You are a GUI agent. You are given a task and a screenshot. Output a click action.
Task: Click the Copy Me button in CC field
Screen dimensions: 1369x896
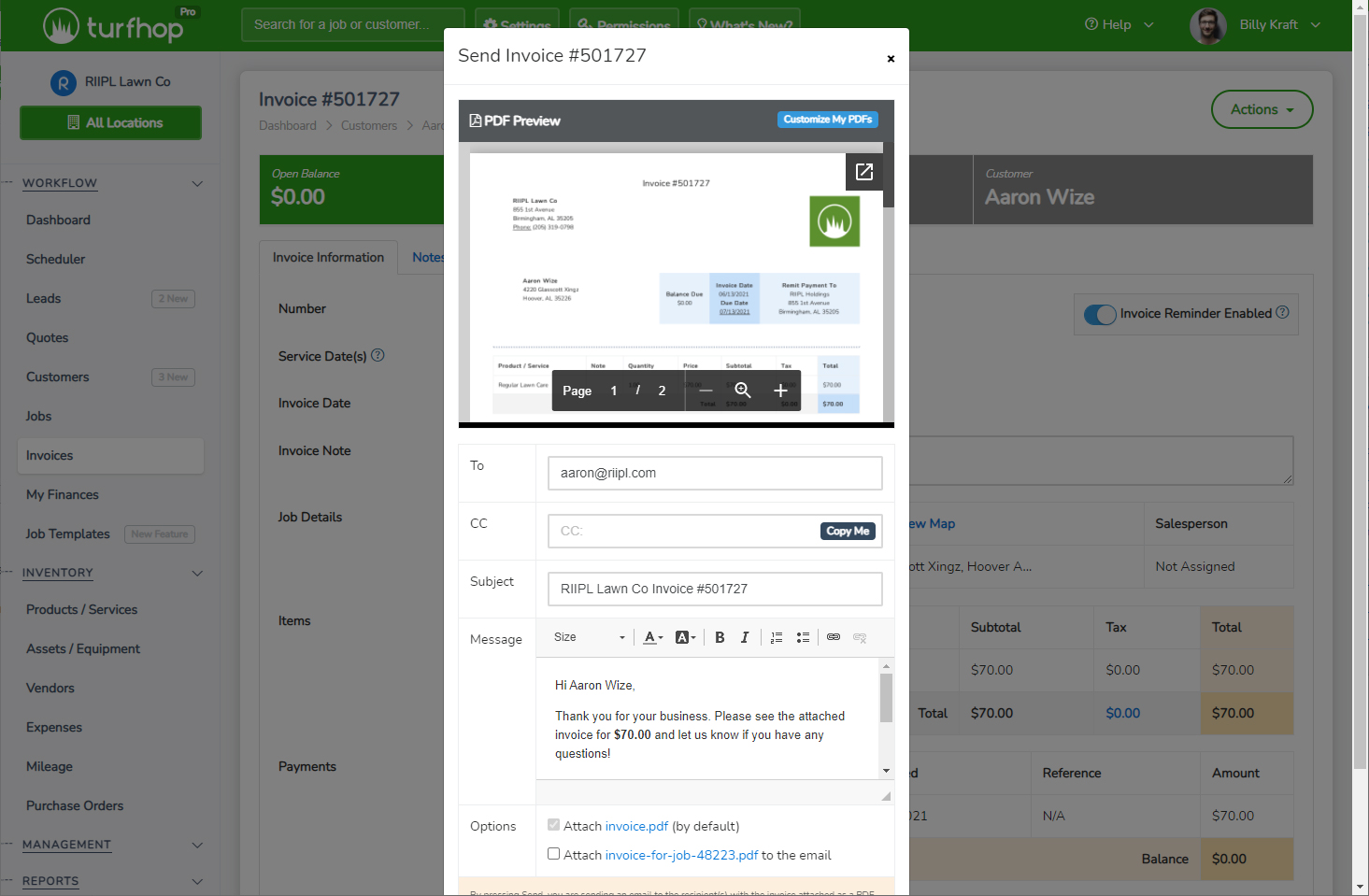(848, 531)
